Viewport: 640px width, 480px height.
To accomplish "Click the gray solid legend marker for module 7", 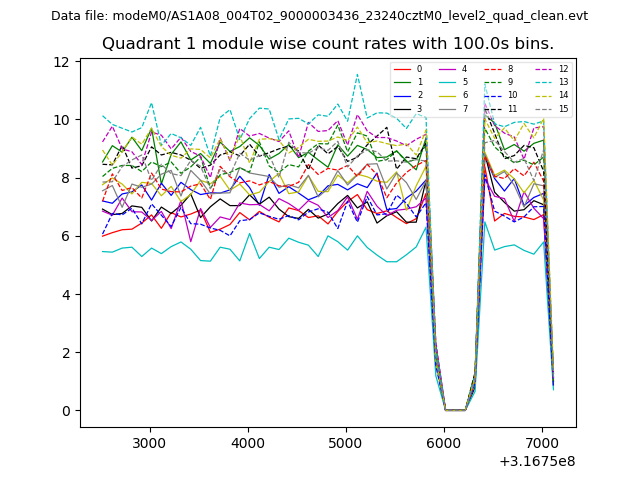I will (x=446, y=108).
